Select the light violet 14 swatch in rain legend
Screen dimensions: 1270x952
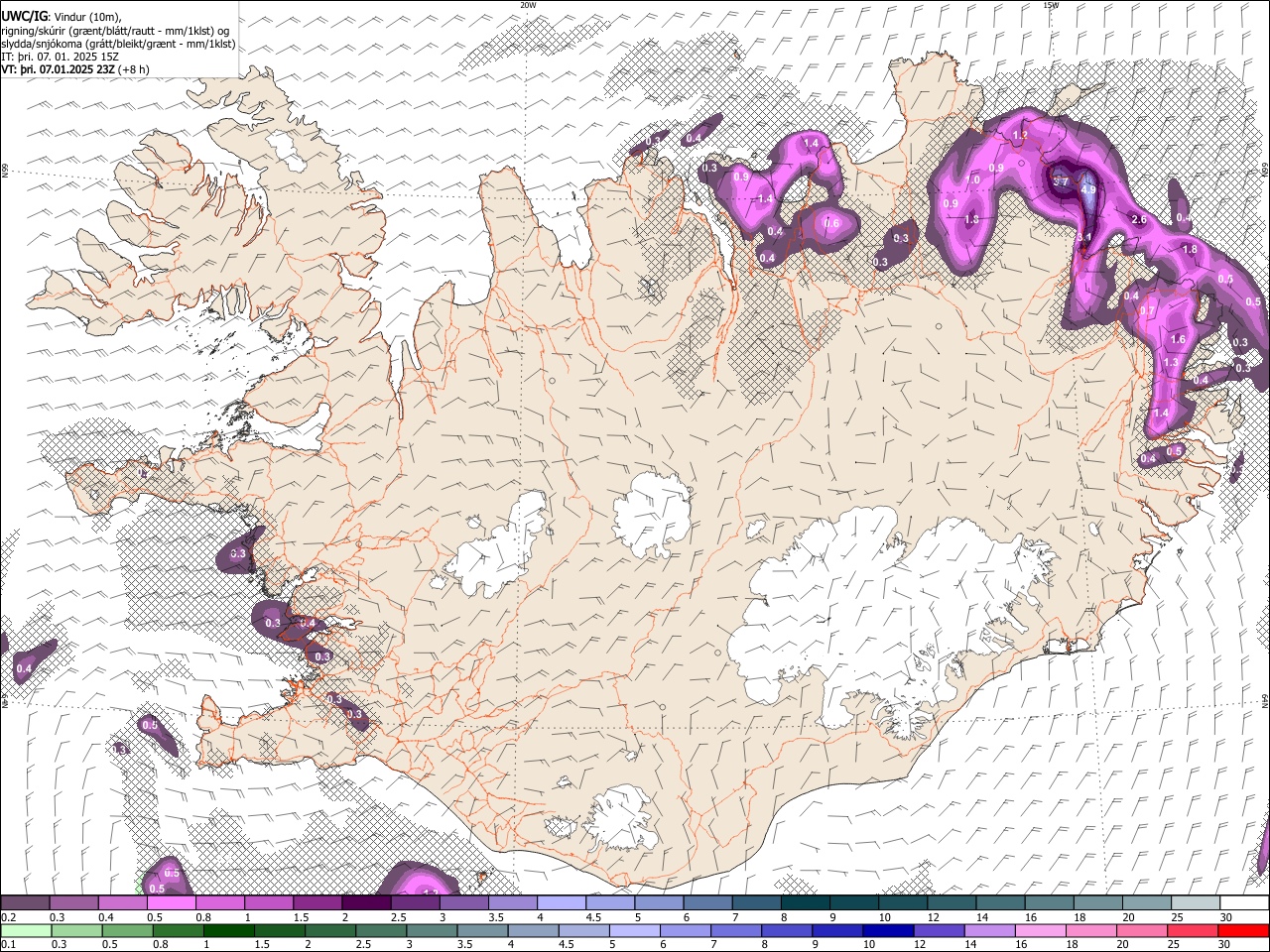point(990,931)
